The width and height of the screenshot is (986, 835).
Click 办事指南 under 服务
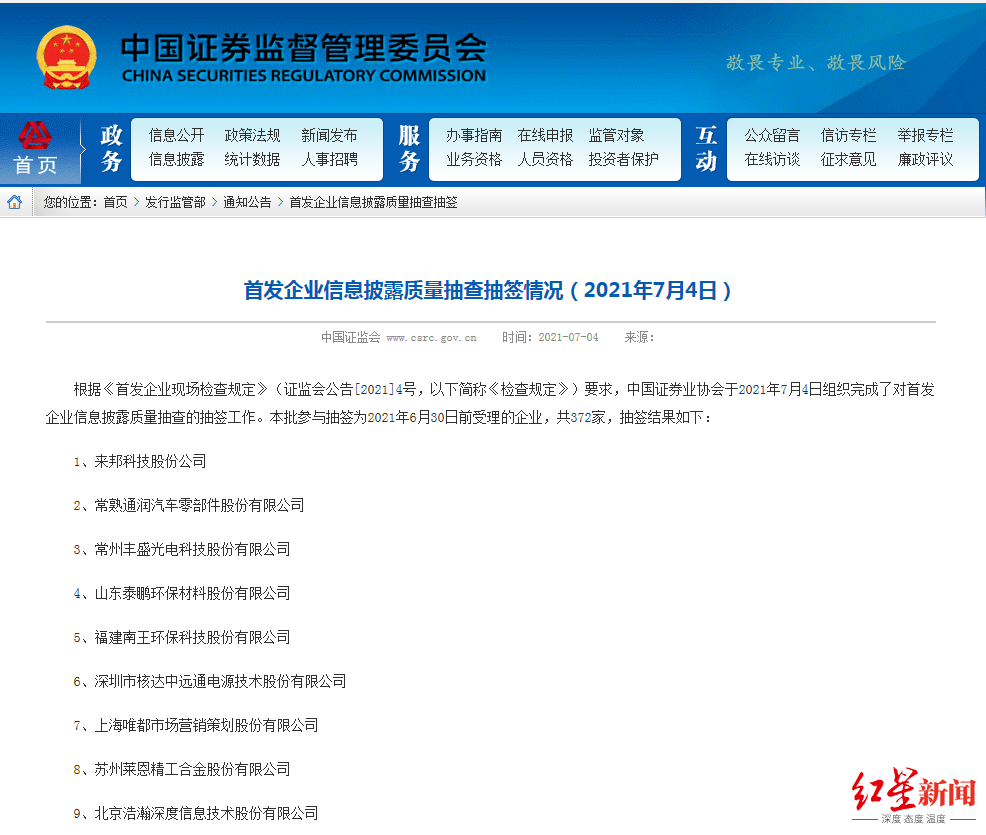pyautogui.click(x=474, y=135)
